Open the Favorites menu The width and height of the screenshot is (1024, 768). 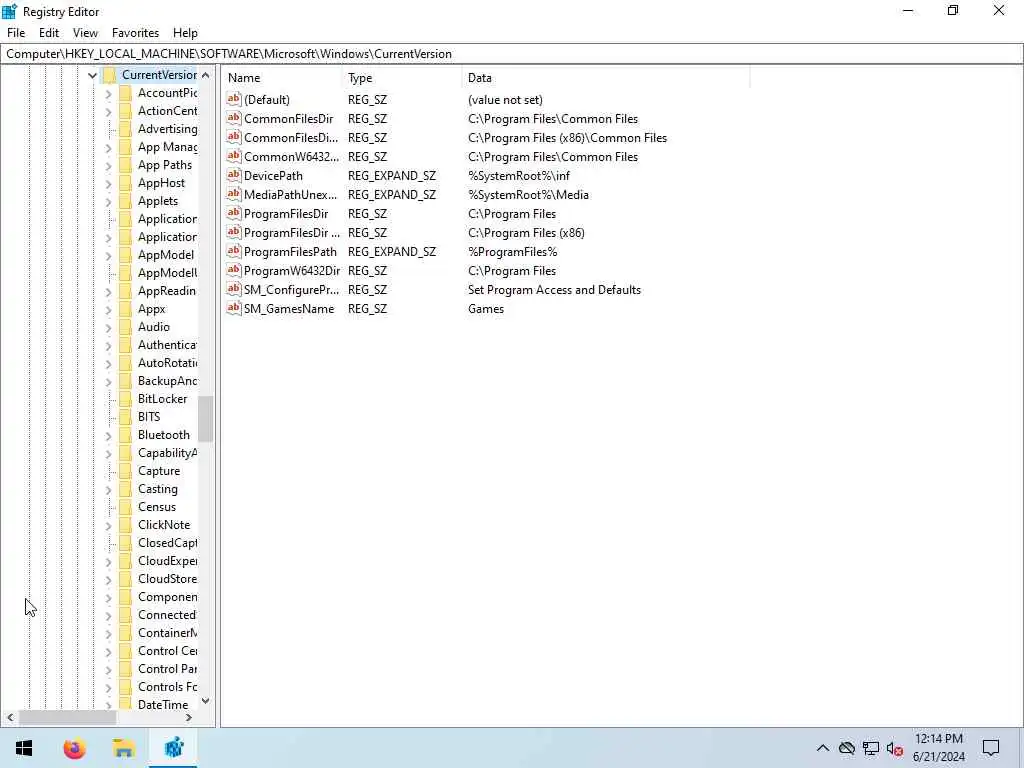point(135,33)
